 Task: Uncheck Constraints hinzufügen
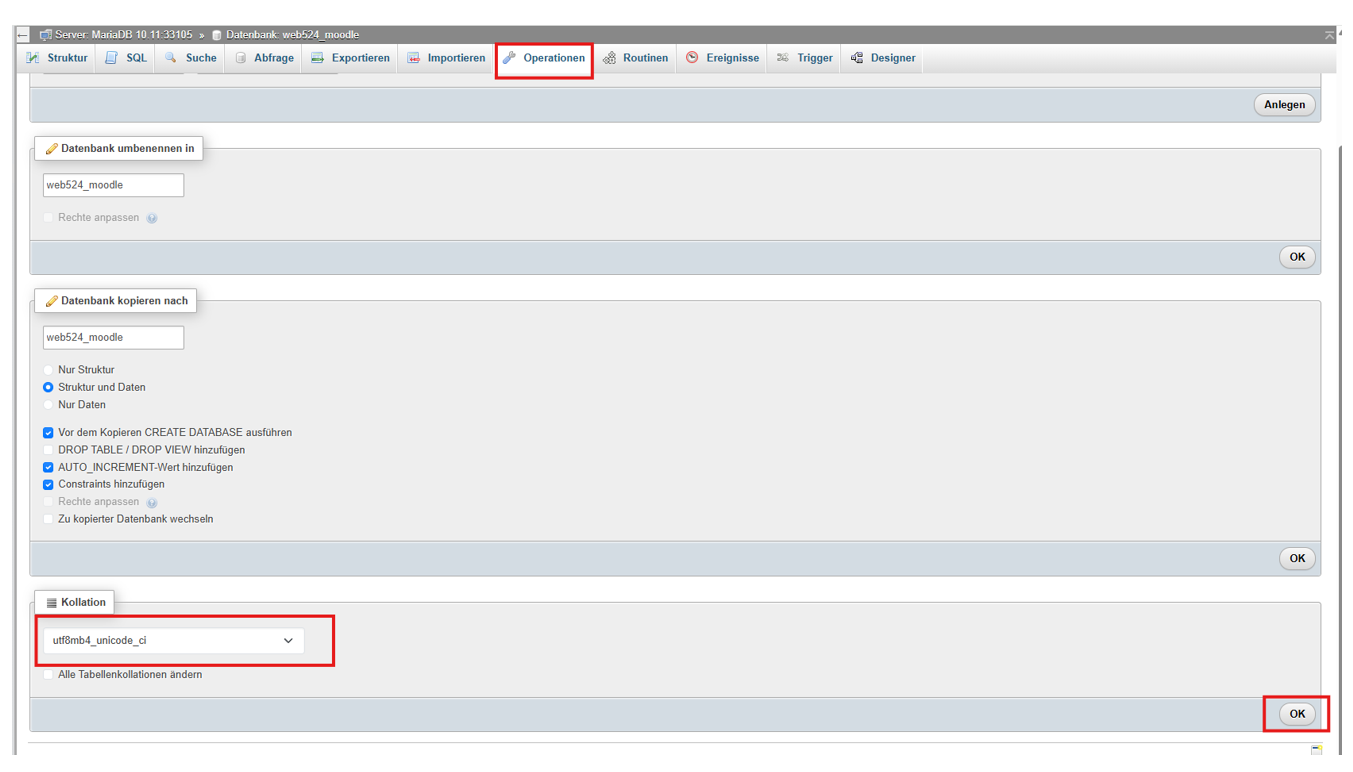(48, 484)
